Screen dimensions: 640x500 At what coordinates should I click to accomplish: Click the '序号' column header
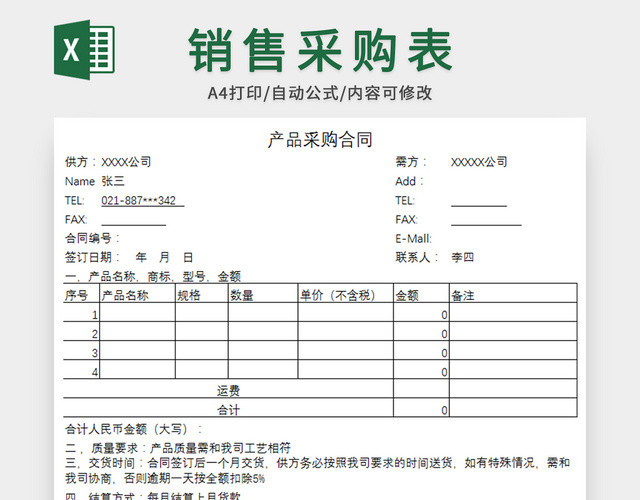pos(82,293)
